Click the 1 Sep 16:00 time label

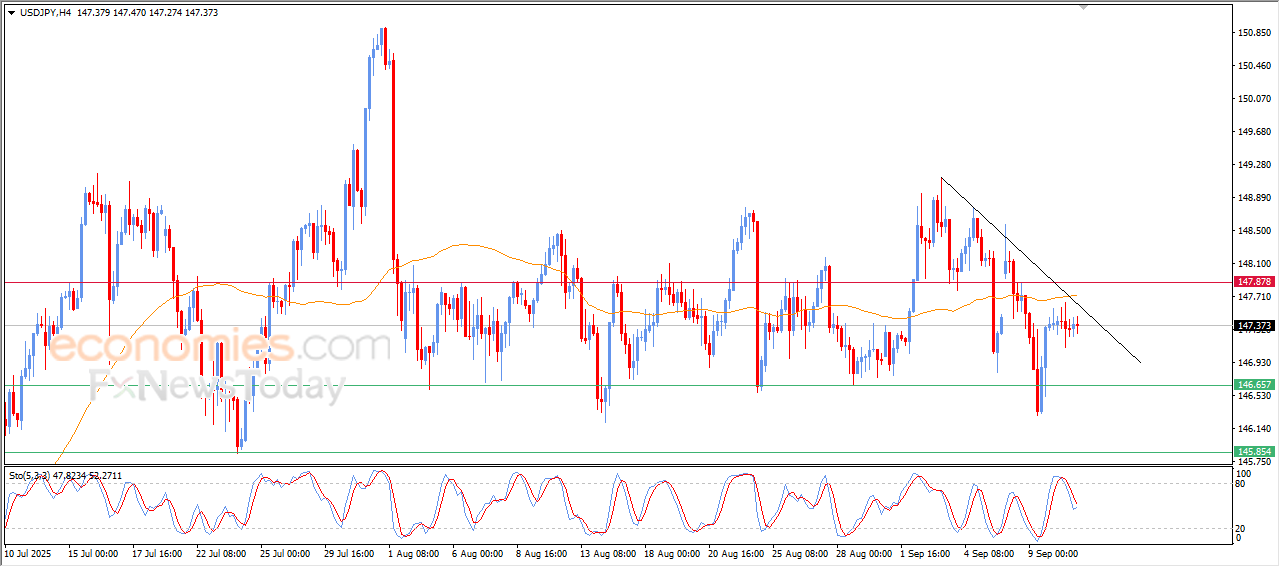[x=924, y=552]
